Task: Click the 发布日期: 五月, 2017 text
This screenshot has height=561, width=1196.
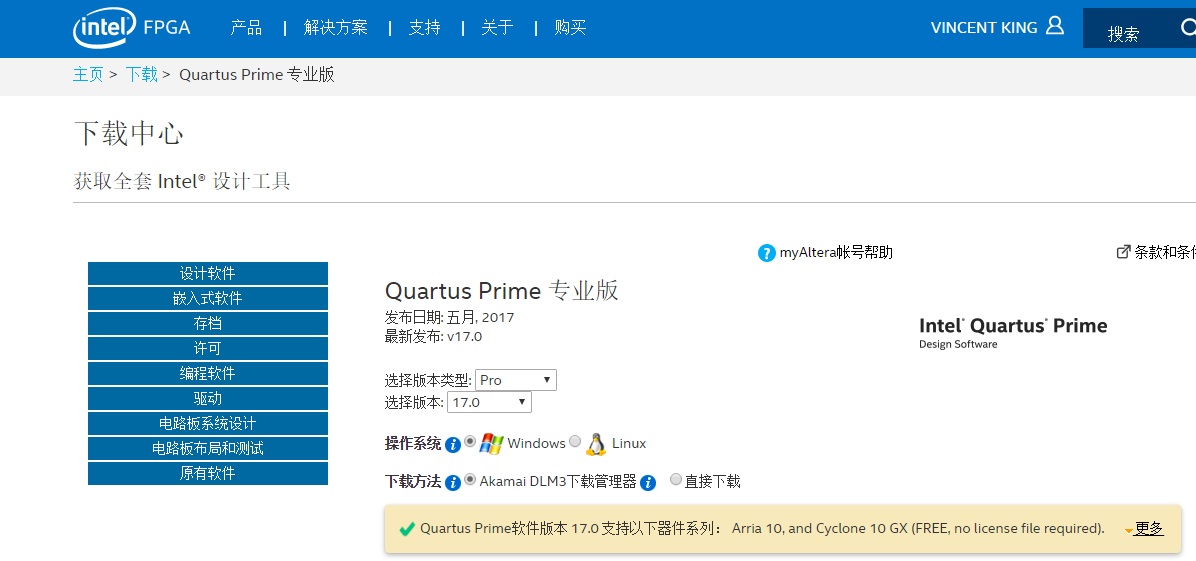Action: pyautogui.click(x=449, y=318)
